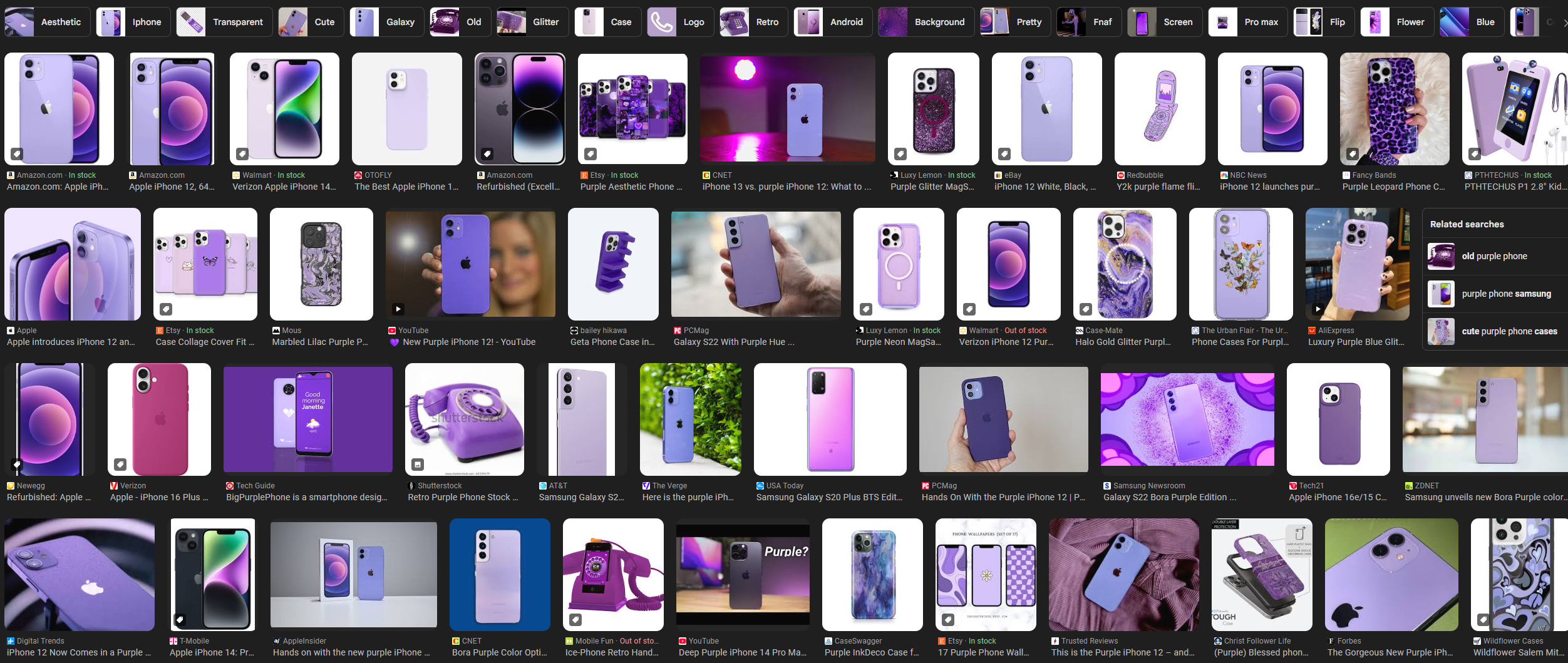The height and width of the screenshot is (663, 1568).
Task: Open AT&T Samsung Galaxy S2... image
Action: [582, 419]
